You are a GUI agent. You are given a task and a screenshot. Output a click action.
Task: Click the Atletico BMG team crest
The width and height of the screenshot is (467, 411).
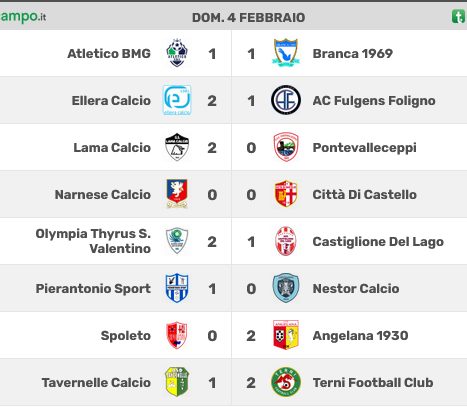click(x=177, y=53)
